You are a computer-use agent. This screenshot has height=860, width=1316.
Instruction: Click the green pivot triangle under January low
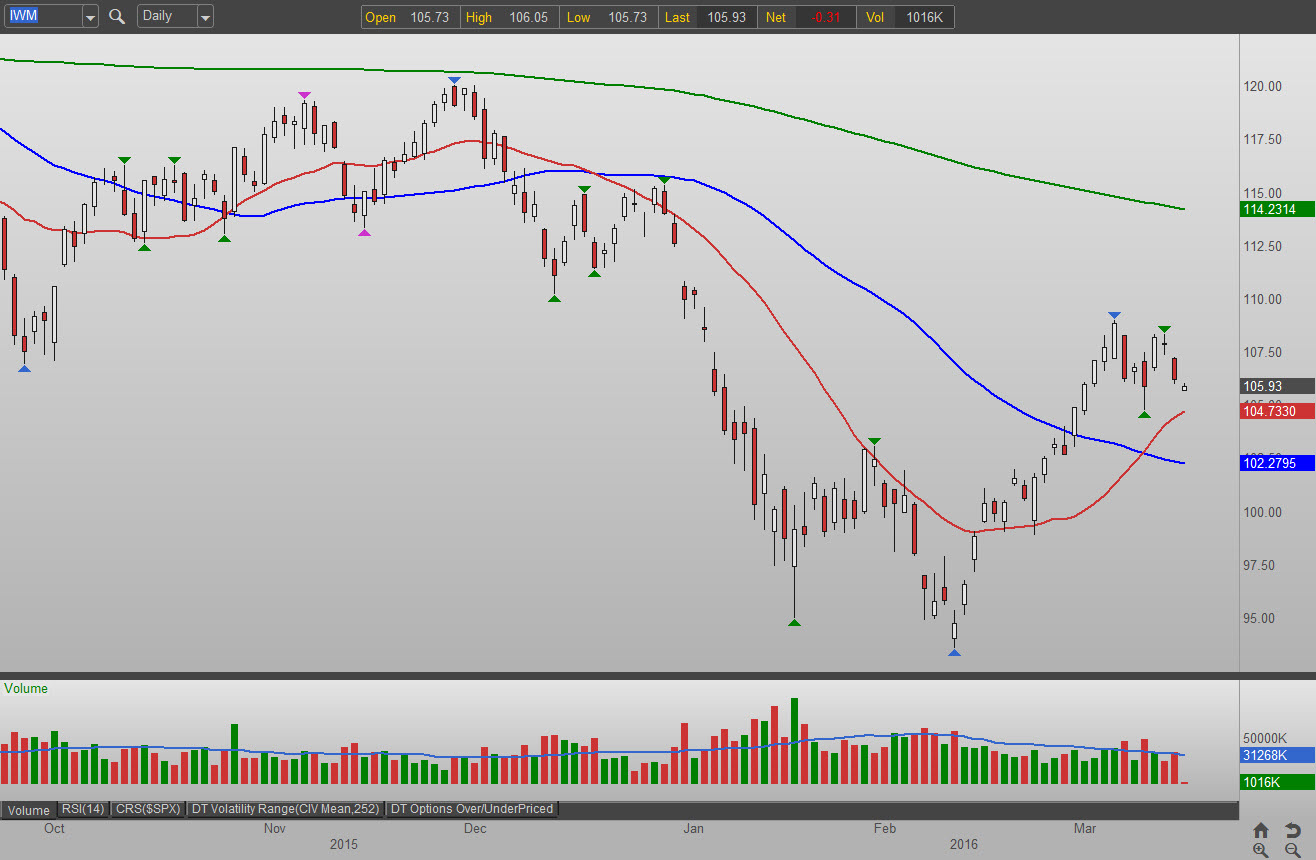click(x=794, y=623)
